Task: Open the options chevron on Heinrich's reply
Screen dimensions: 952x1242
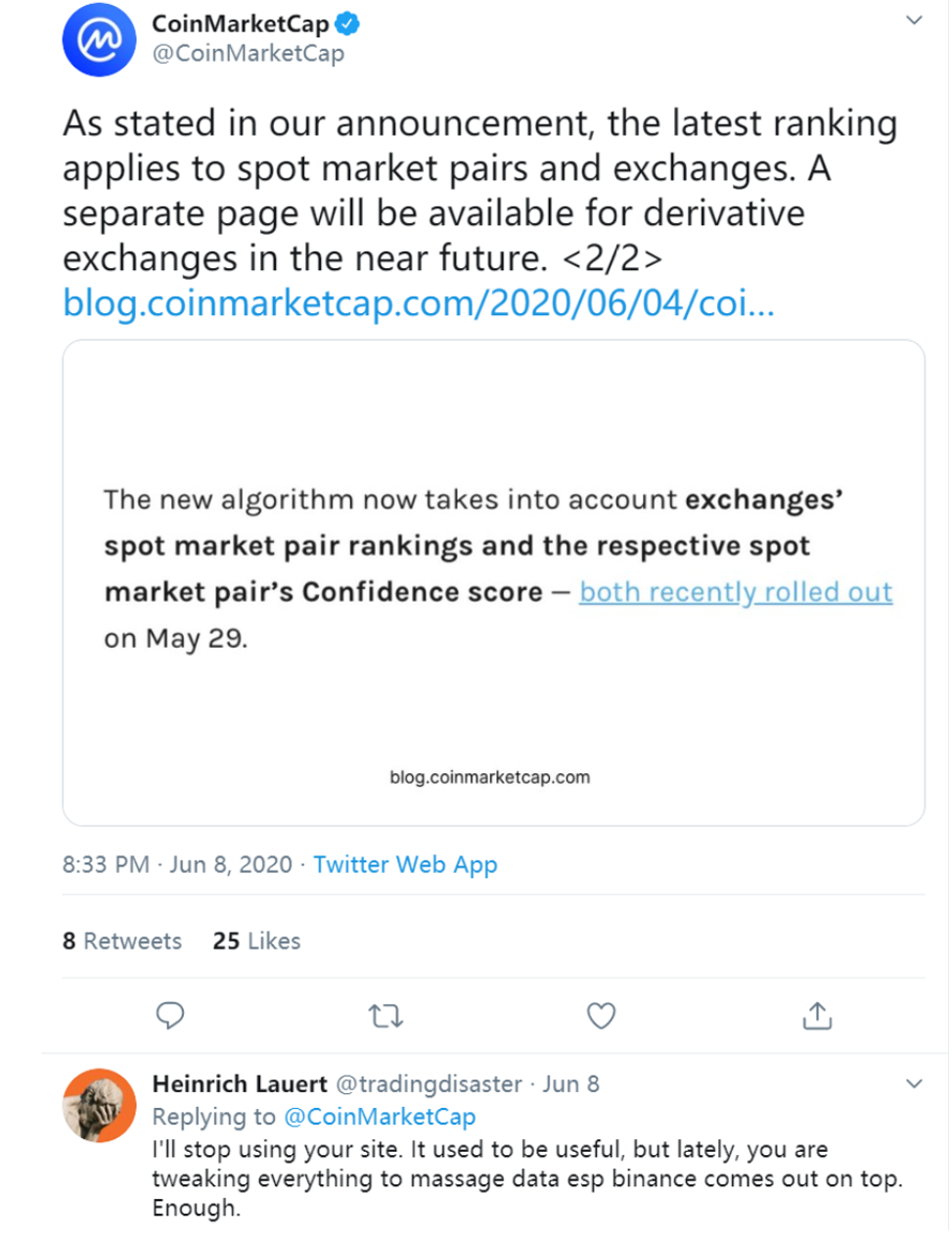Action: click(914, 1083)
